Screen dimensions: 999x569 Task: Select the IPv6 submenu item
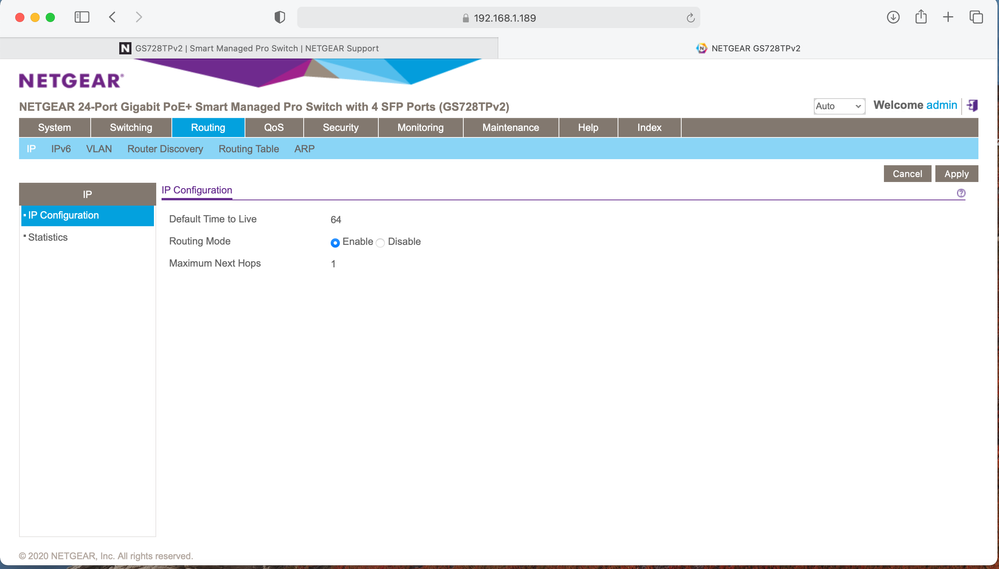[x=61, y=148]
